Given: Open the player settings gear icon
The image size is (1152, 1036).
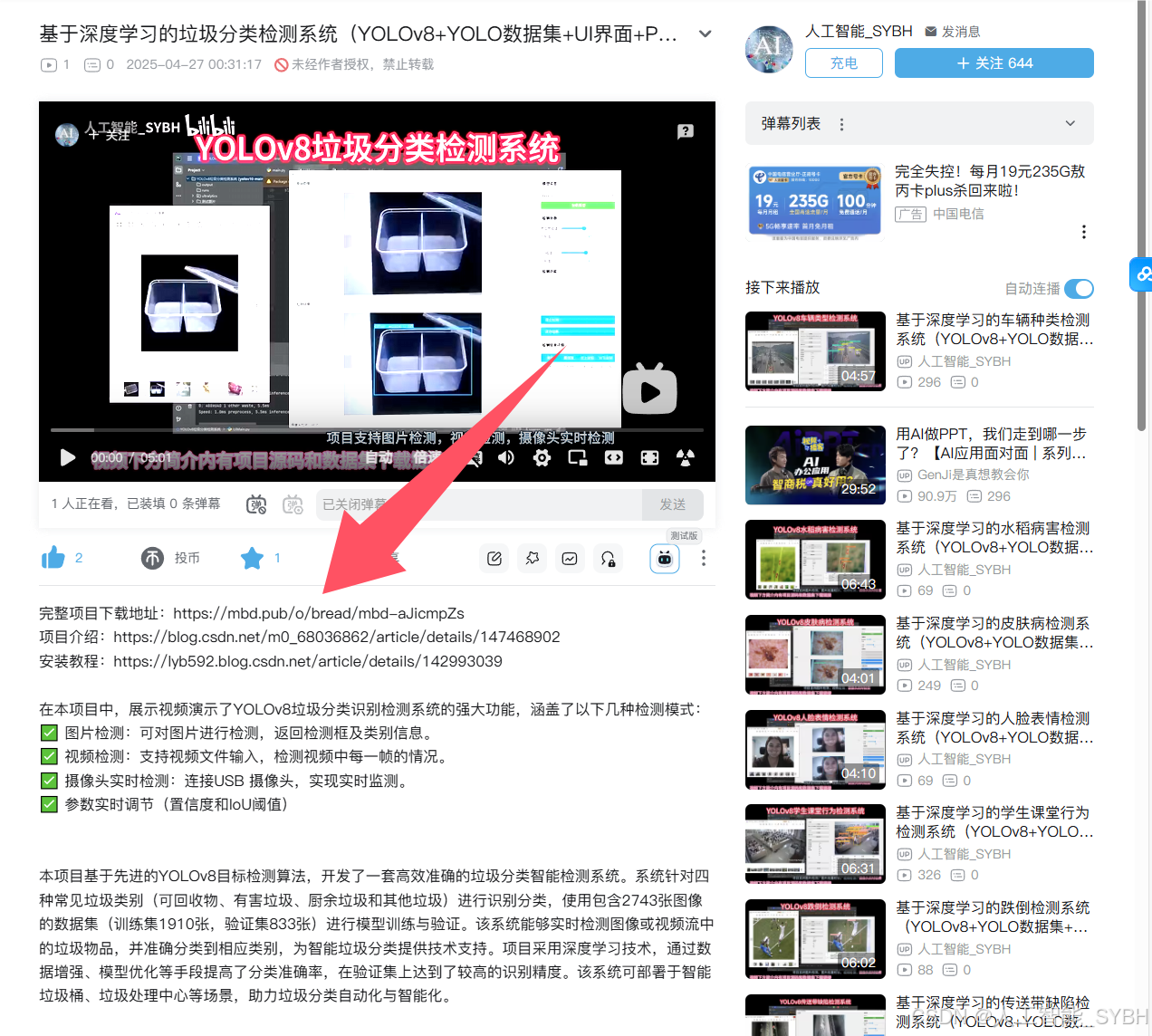Looking at the screenshot, I should [x=542, y=457].
